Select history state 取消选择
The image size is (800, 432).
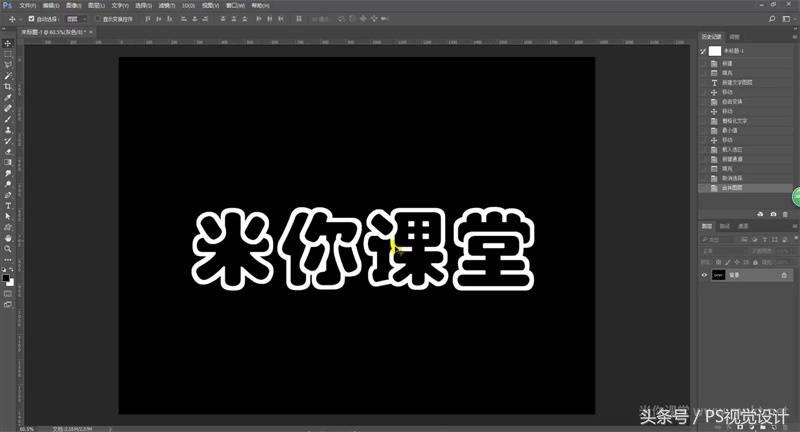(745, 178)
